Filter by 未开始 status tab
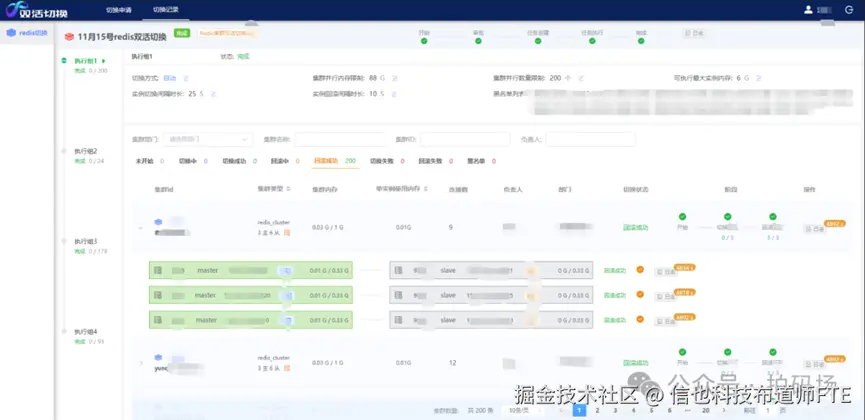This screenshot has height=420, width=865. (149, 161)
